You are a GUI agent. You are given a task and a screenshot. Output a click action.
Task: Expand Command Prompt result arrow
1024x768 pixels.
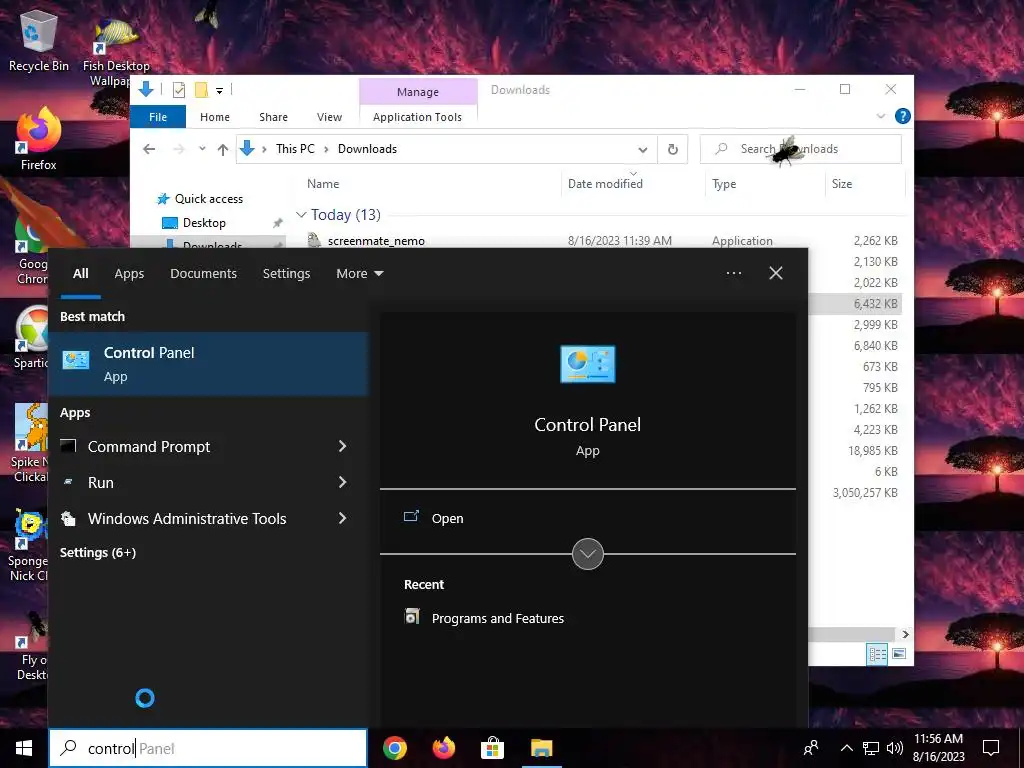click(x=343, y=446)
